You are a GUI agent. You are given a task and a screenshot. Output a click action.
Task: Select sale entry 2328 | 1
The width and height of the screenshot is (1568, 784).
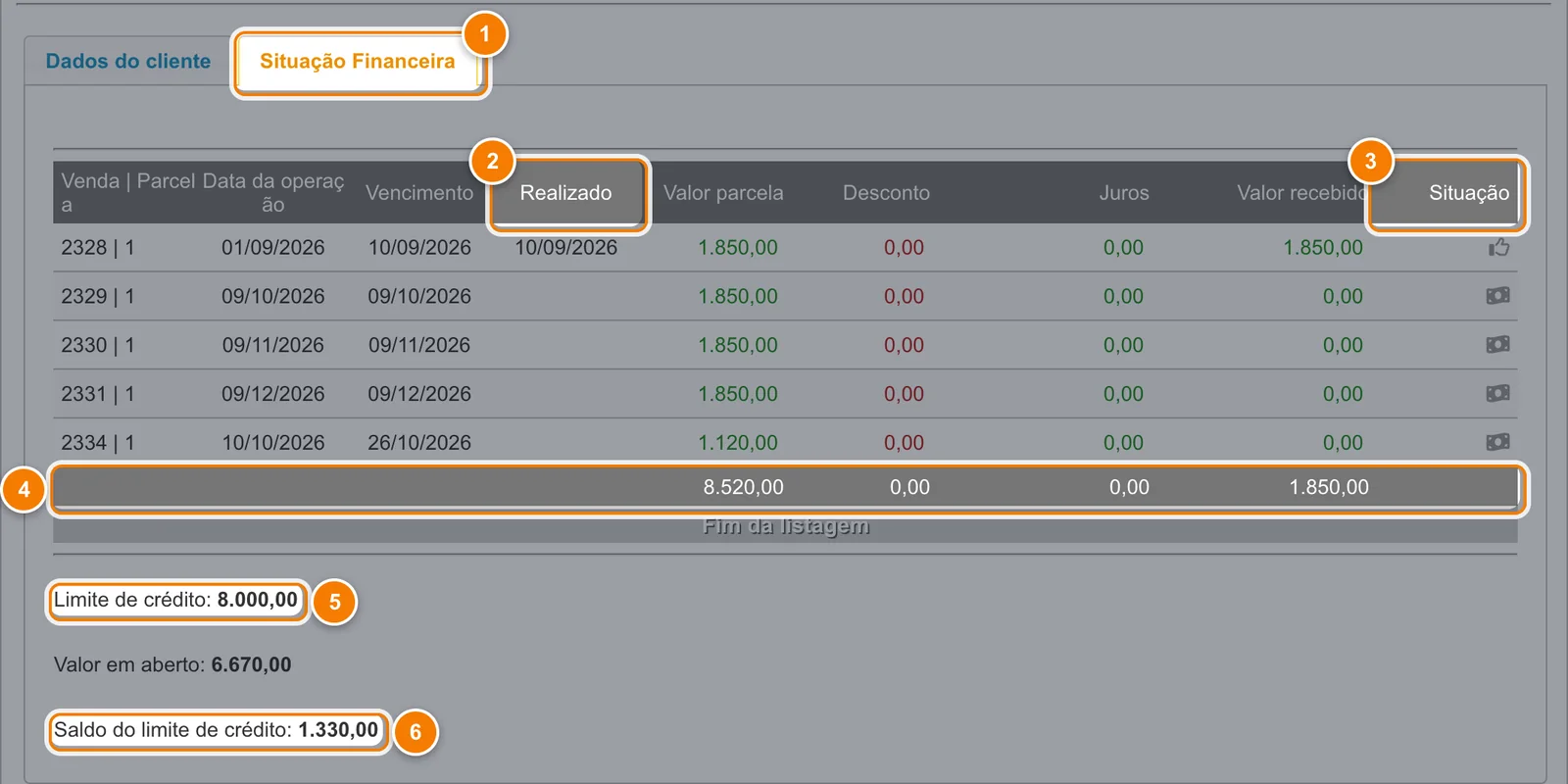(98, 248)
